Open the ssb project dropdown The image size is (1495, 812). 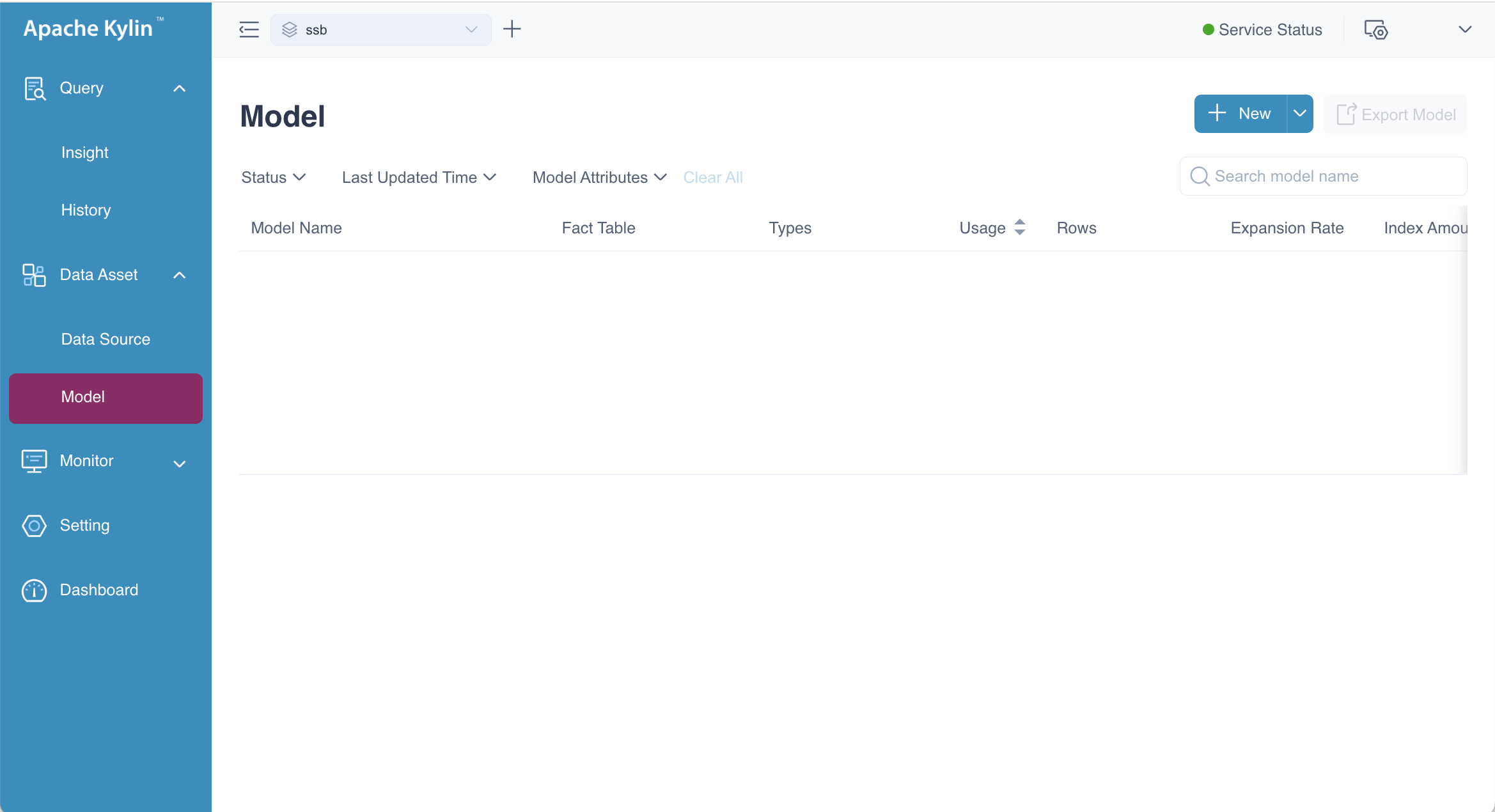click(x=381, y=29)
